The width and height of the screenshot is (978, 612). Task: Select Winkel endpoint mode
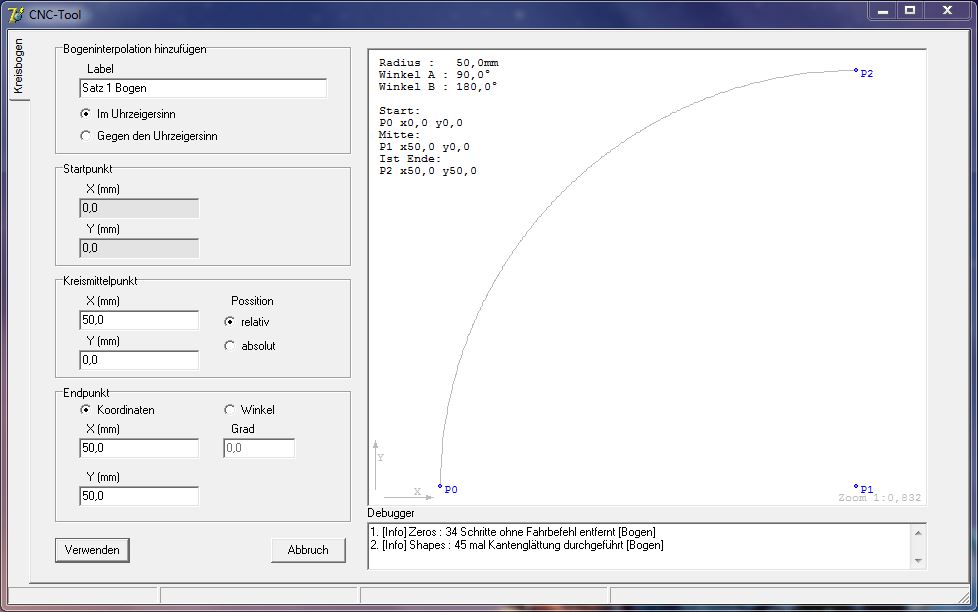(x=230, y=410)
